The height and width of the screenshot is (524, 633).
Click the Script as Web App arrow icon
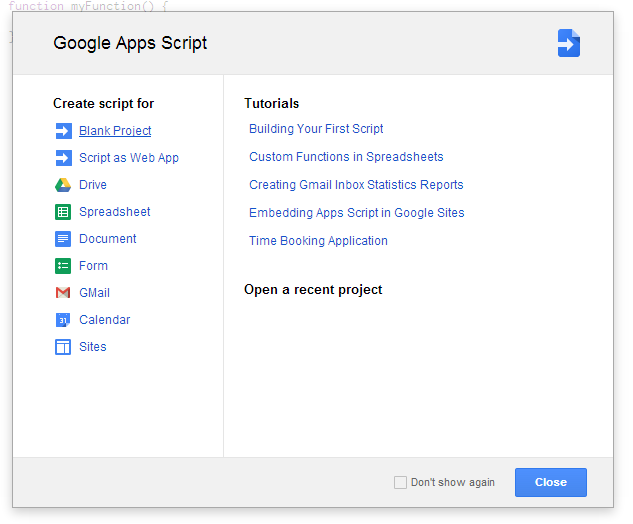pyautogui.click(x=63, y=158)
